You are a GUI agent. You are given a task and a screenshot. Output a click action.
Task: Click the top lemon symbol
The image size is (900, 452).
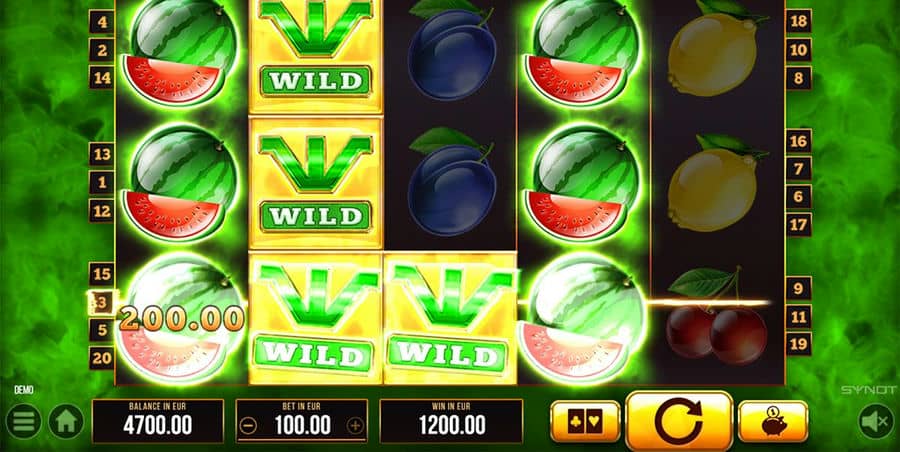pyautogui.click(x=715, y=49)
